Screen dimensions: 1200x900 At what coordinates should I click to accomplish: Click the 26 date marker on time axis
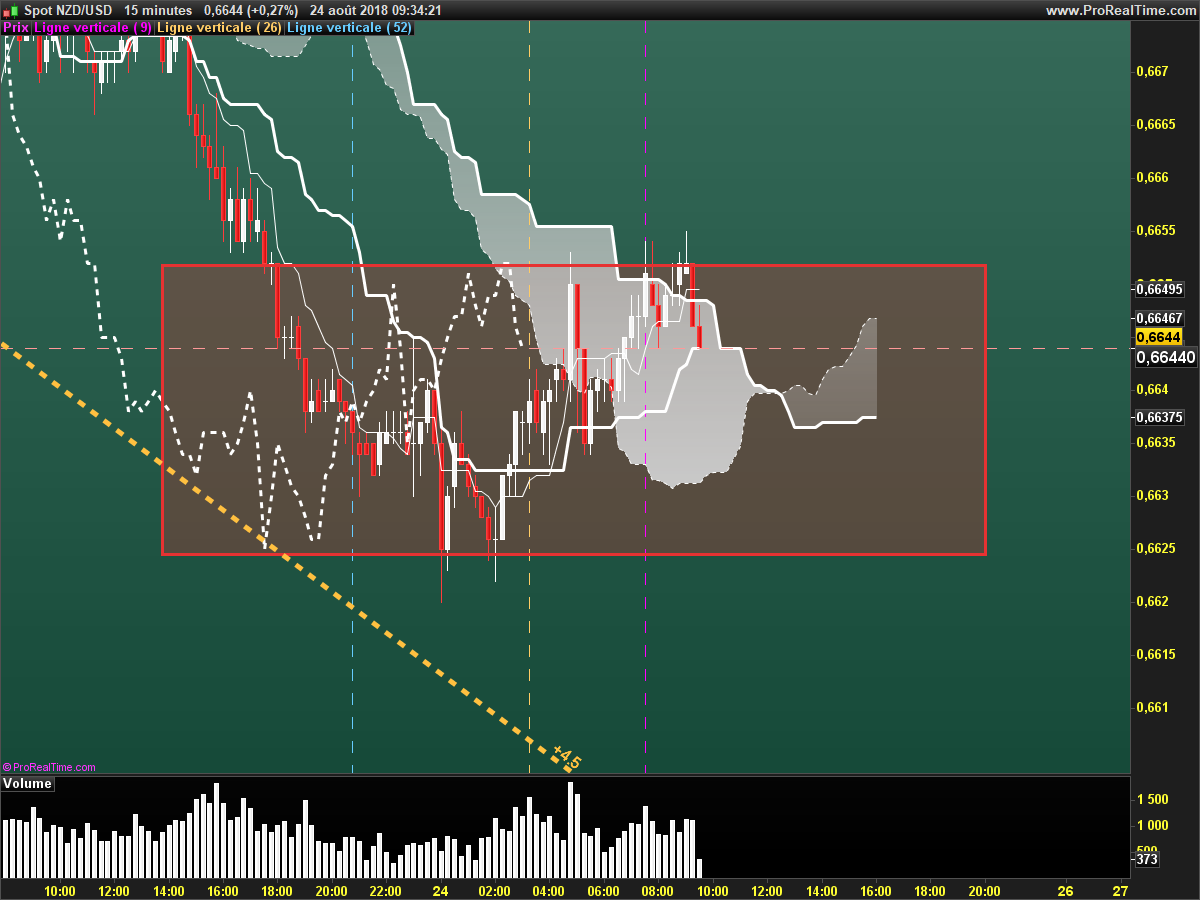[x=1066, y=890]
